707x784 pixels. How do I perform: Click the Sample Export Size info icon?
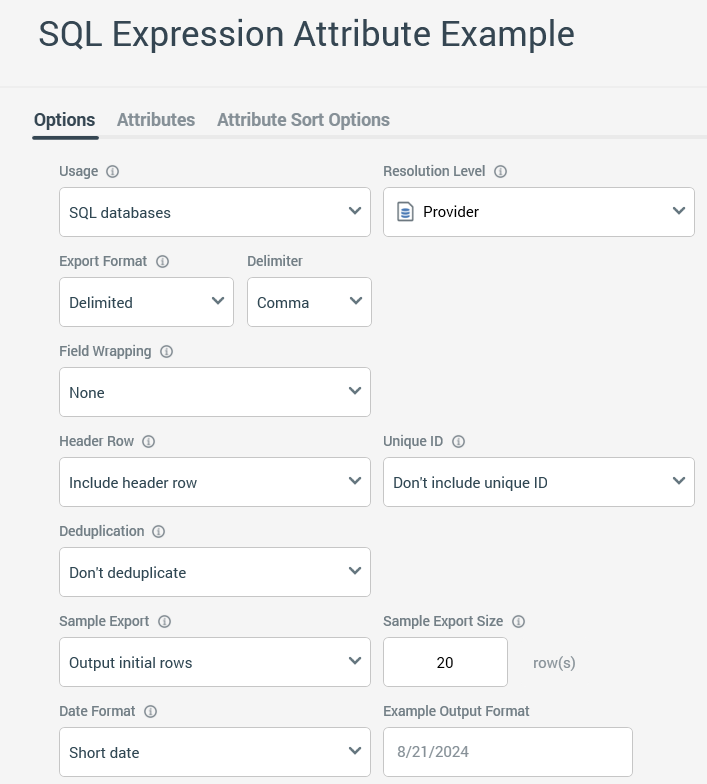click(518, 621)
